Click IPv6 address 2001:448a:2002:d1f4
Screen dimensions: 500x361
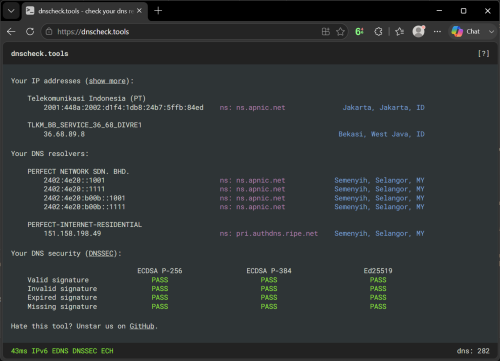coord(123,108)
